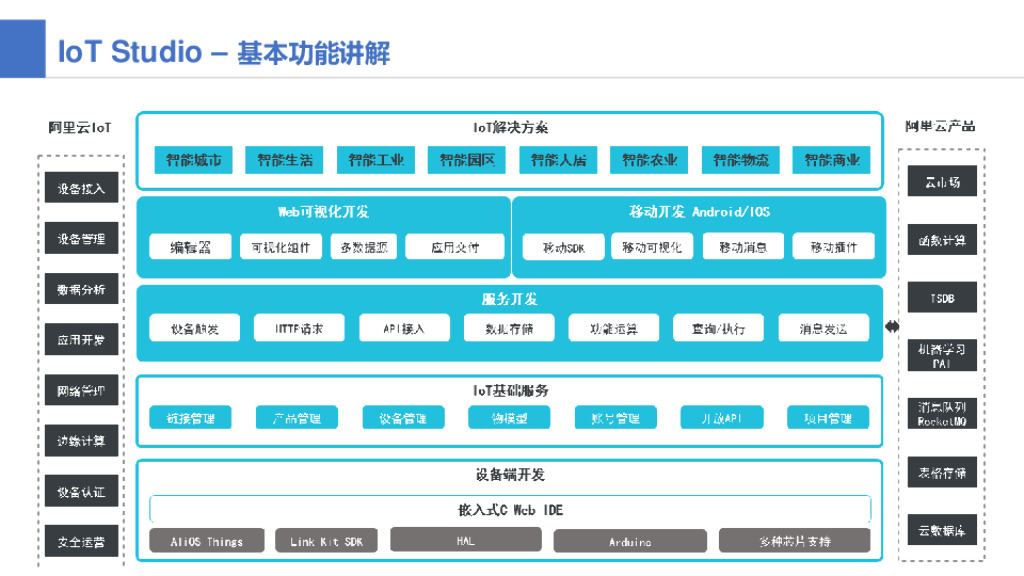
Task: Click the 设备端开发 heading
Action: 510,475
